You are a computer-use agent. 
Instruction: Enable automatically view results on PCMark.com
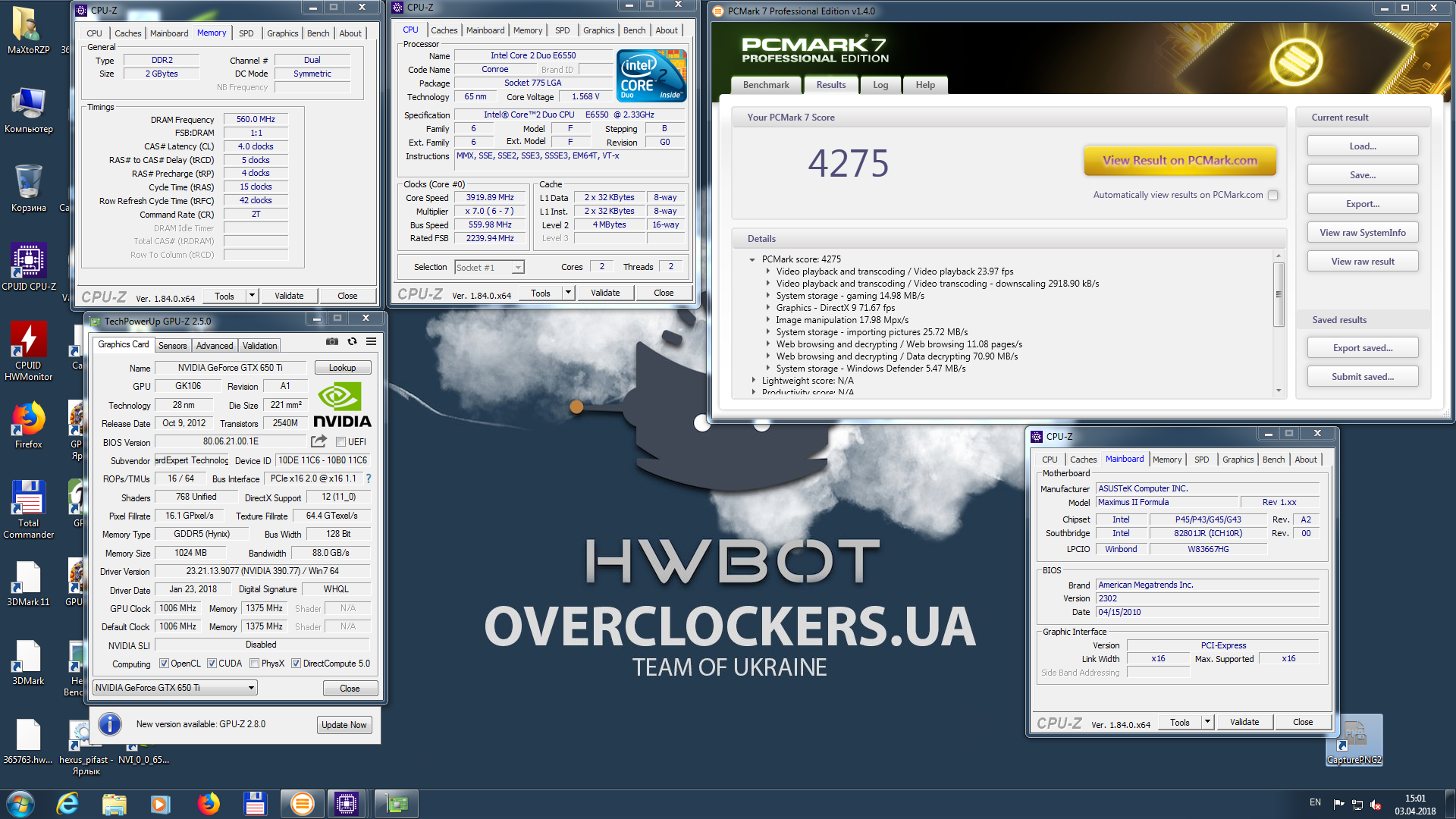tap(1273, 195)
